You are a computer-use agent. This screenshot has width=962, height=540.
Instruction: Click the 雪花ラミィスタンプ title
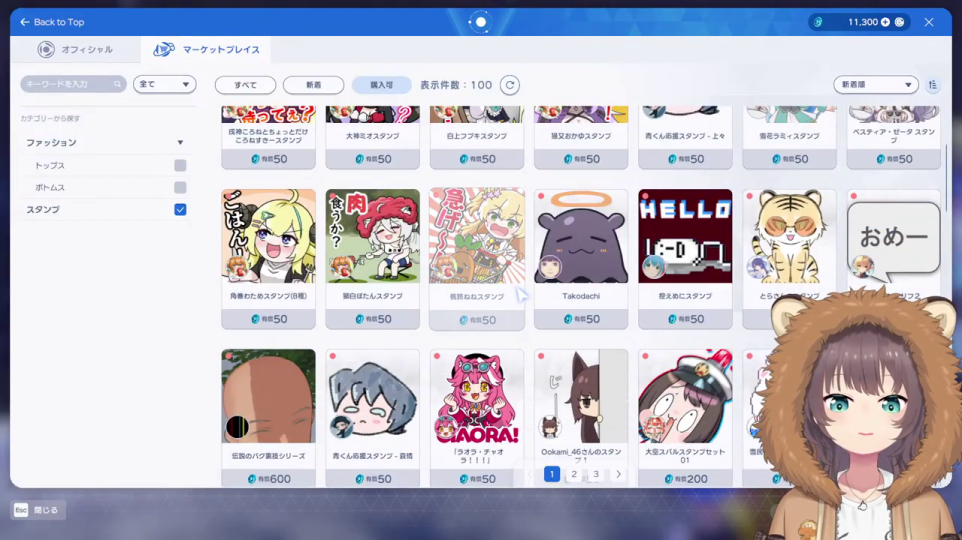pyautogui.click(x=789, y=136)
